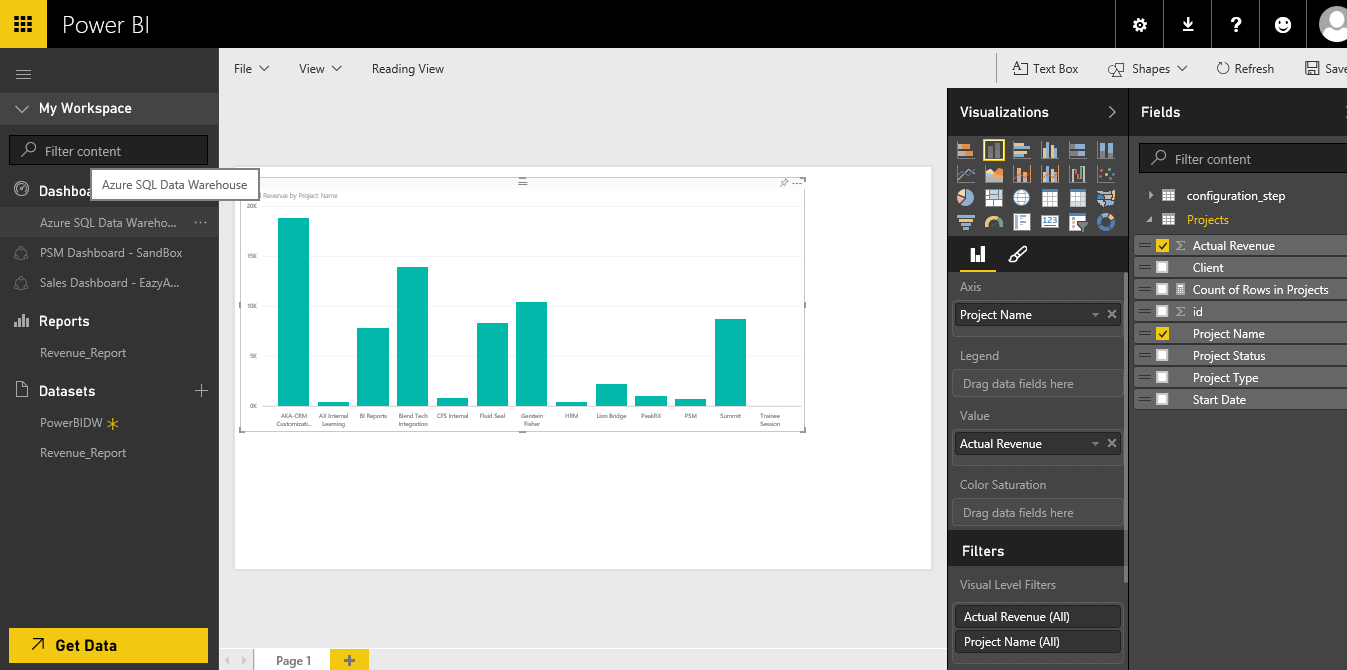Click the Refresh button

point(1245,69)
